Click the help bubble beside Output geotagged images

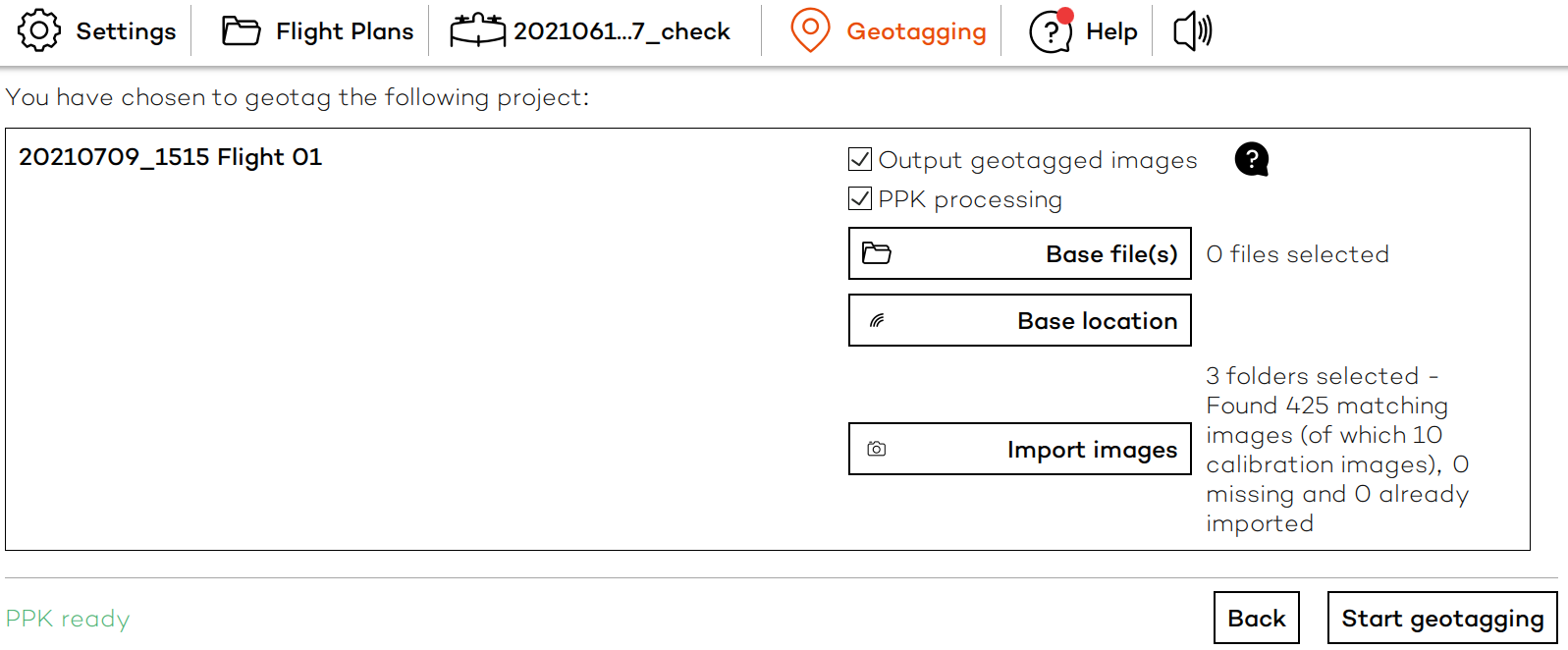[x=1251, y=158]
